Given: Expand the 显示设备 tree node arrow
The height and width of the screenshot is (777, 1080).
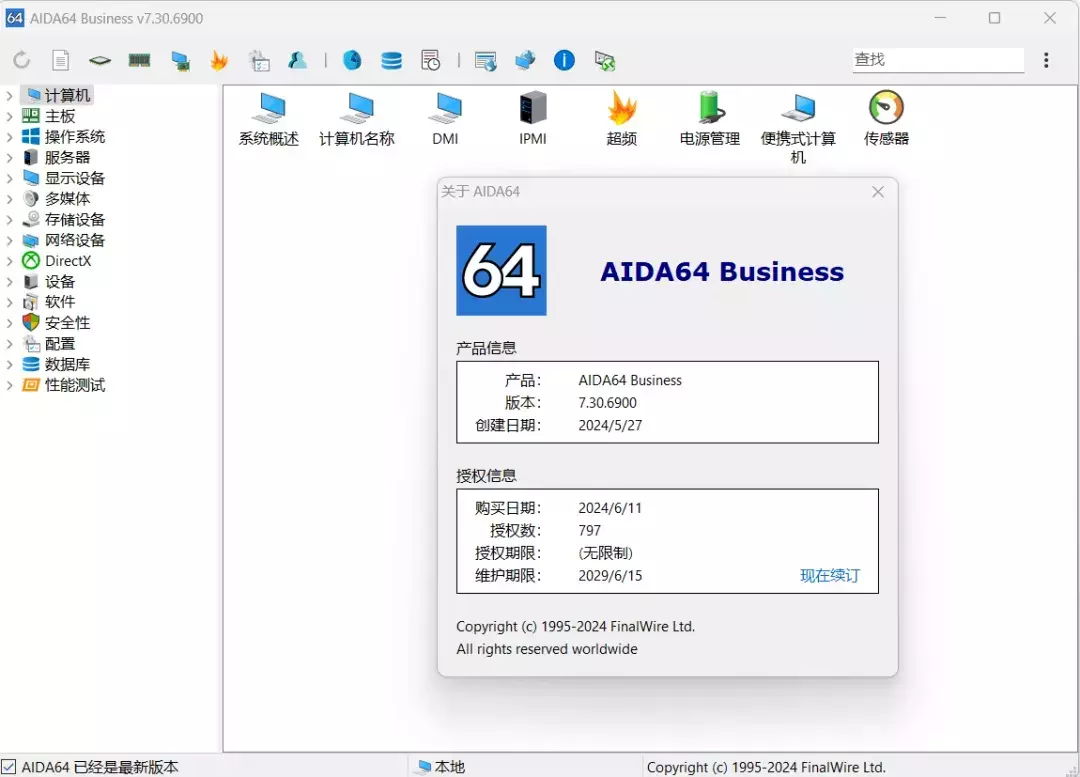Looking at the screenshot, I should pos(9,178).
